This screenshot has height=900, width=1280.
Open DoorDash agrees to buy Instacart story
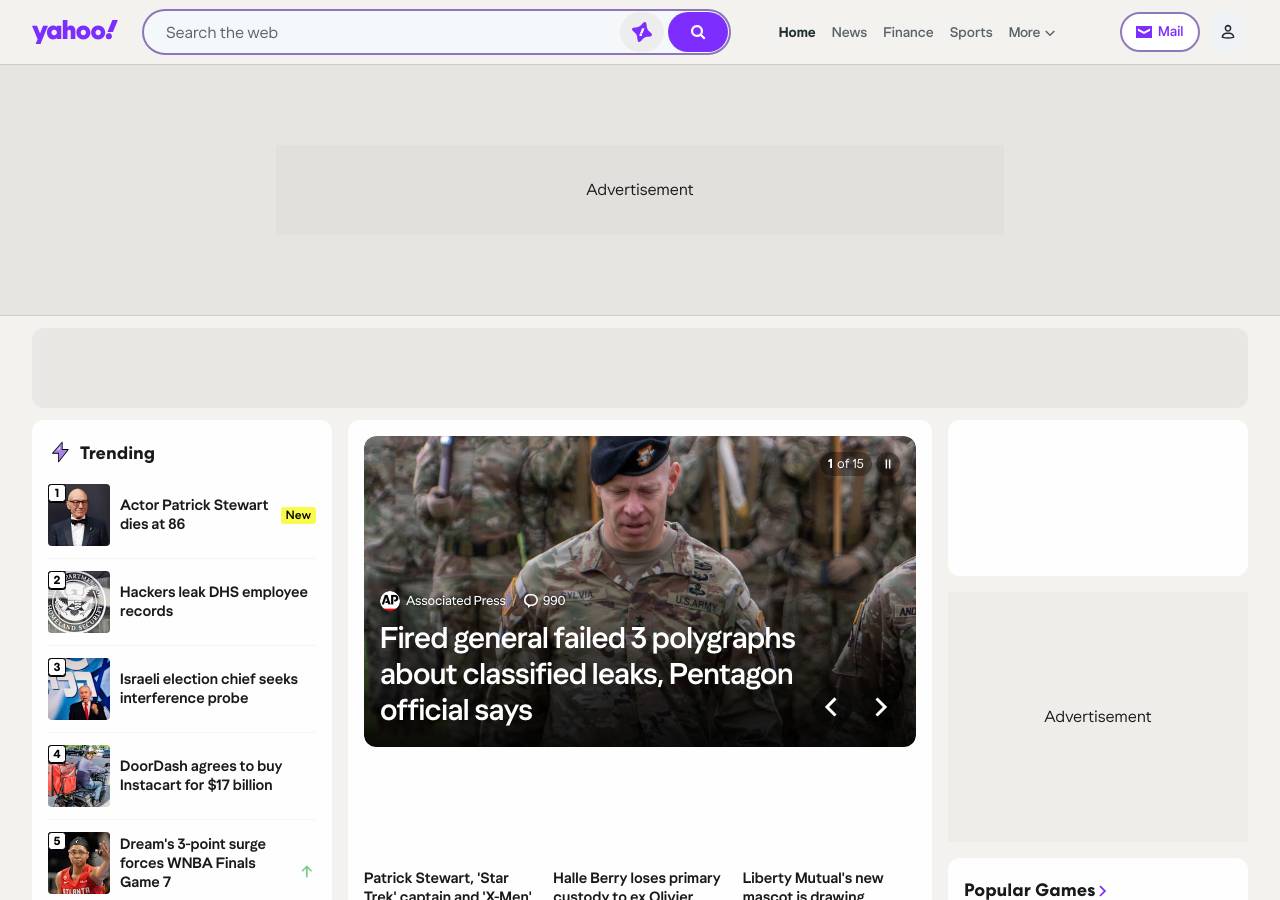(201, 775)
